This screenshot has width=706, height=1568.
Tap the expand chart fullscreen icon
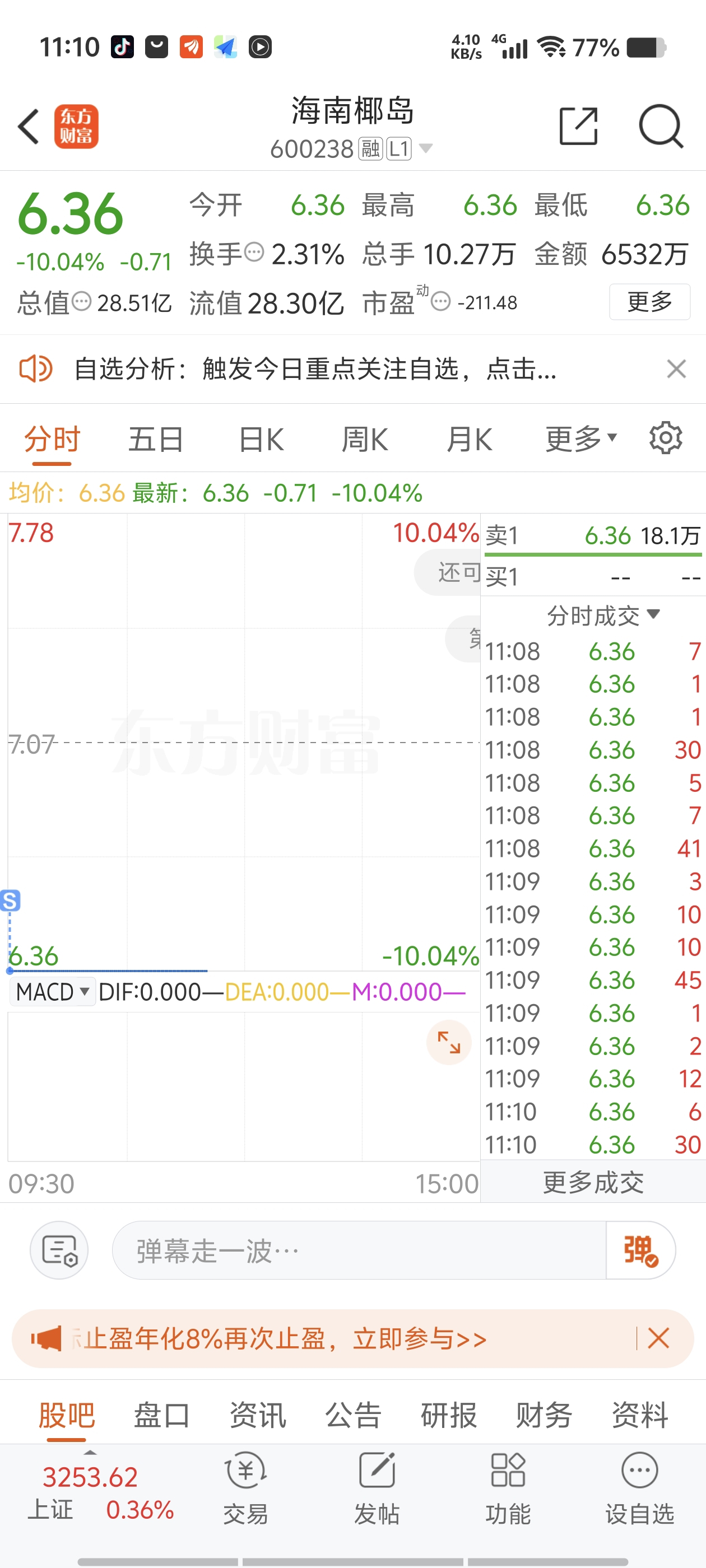[x=449, y=1042]
